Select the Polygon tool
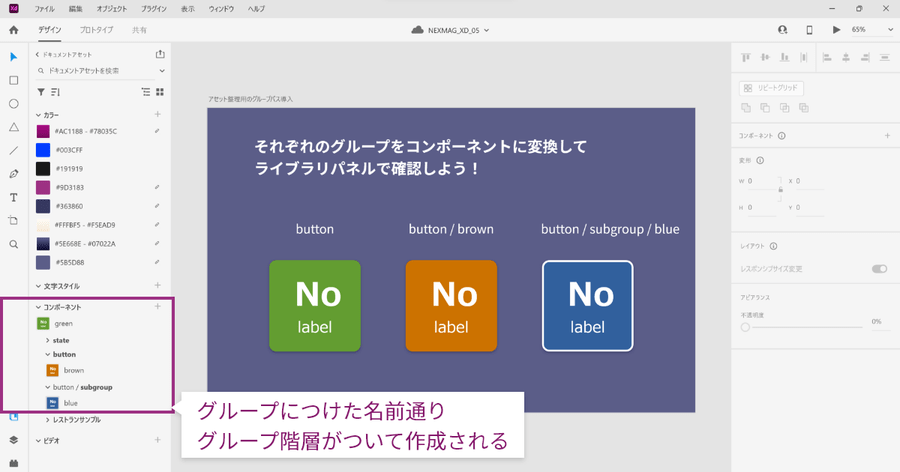This screenshot has width=900, height=472. pos(14,127)
